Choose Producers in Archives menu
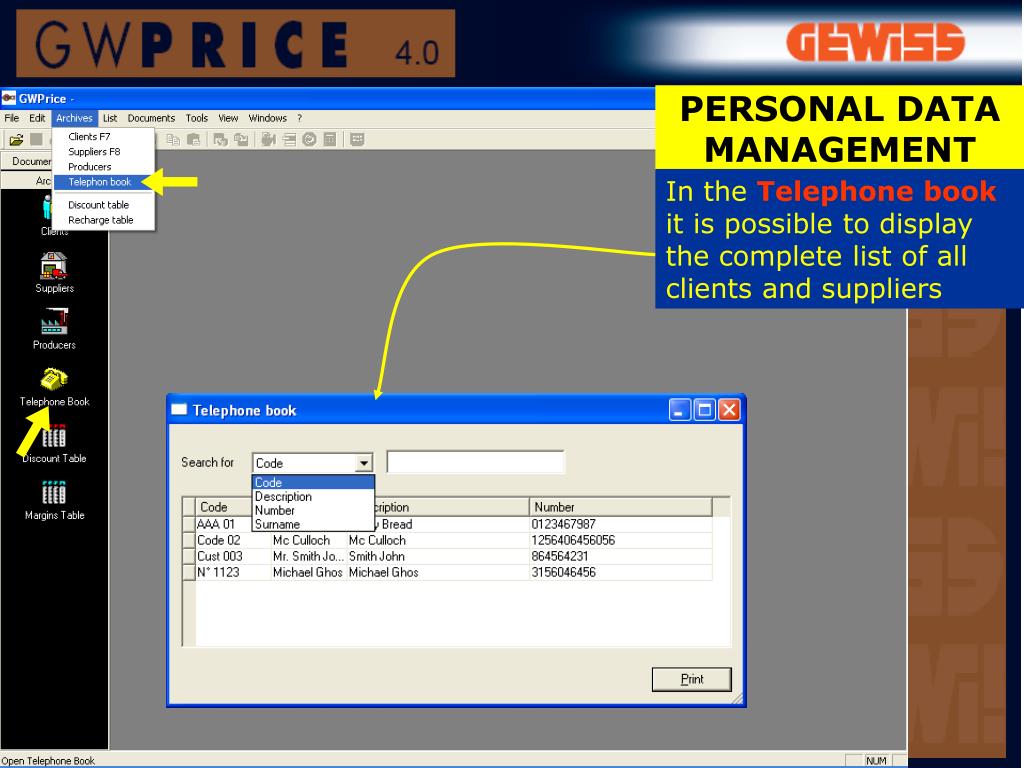 104,167
